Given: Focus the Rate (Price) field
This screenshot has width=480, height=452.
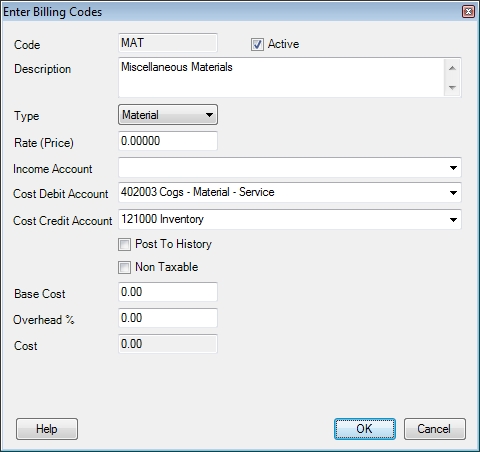Looking at the screenshot, I should (x=168, y=141).
